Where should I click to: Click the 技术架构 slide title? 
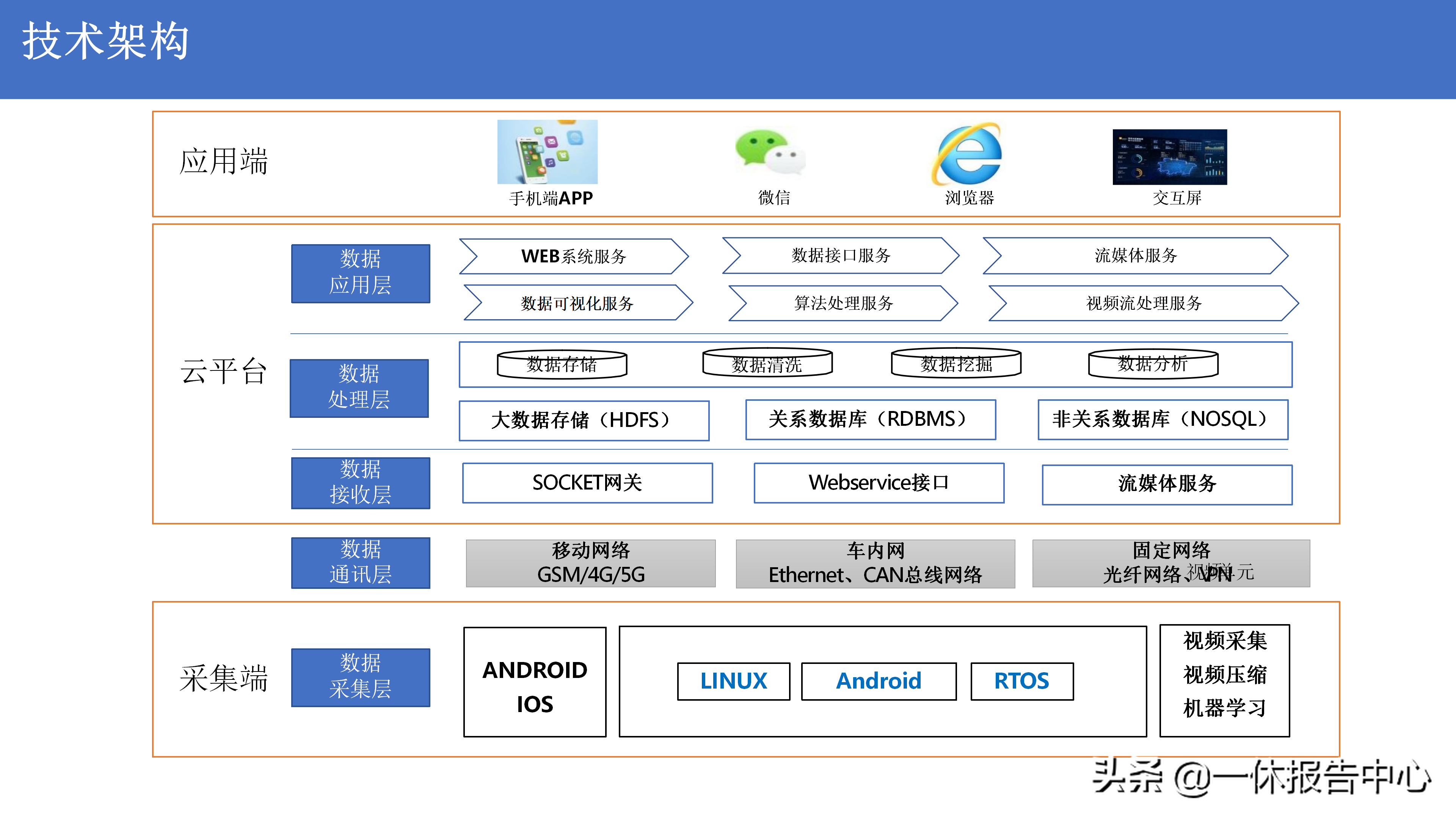(105, 42)
